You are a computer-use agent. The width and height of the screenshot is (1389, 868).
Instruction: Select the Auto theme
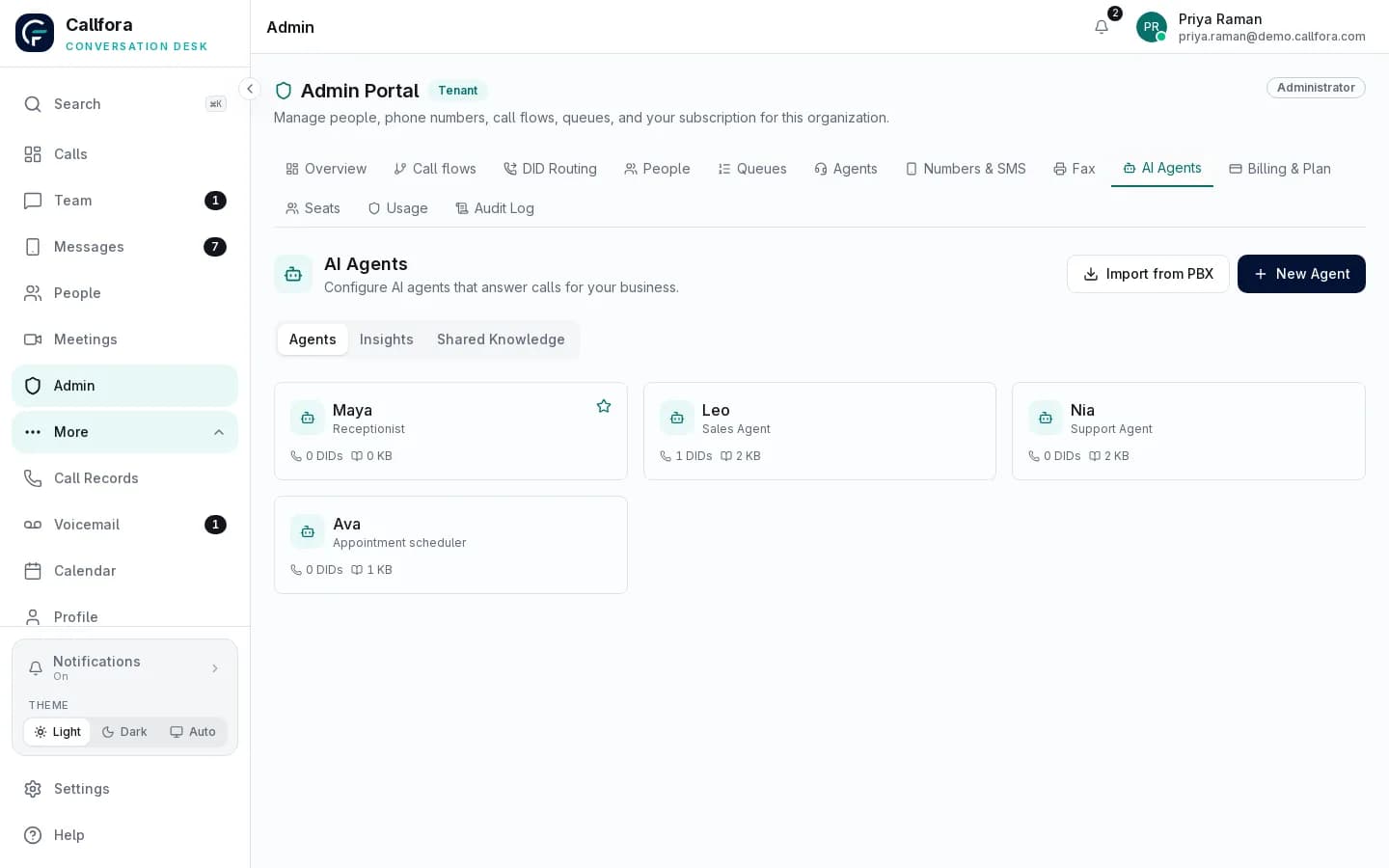tap(193, 732)
